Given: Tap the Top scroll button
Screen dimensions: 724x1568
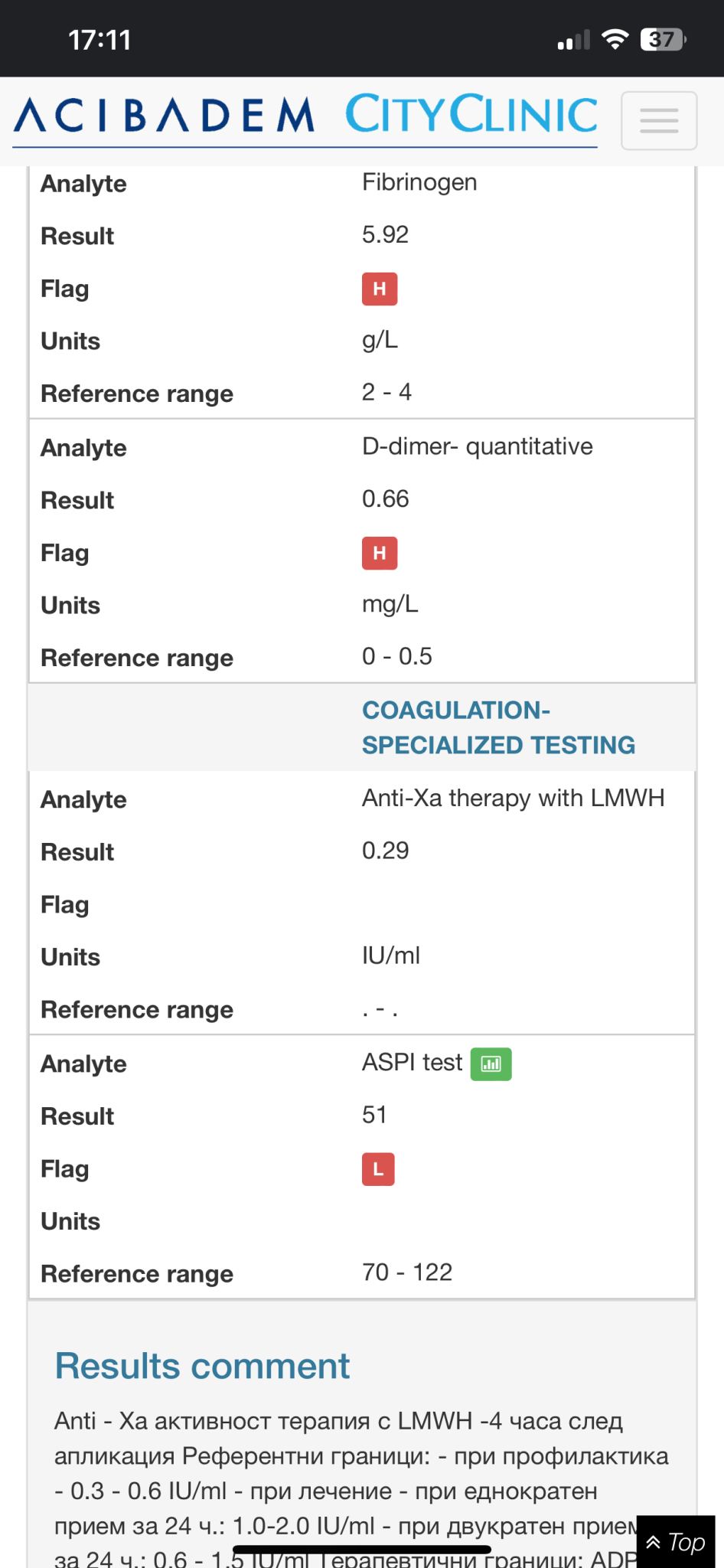Looking at the screenshot, I should point(676,1542).
